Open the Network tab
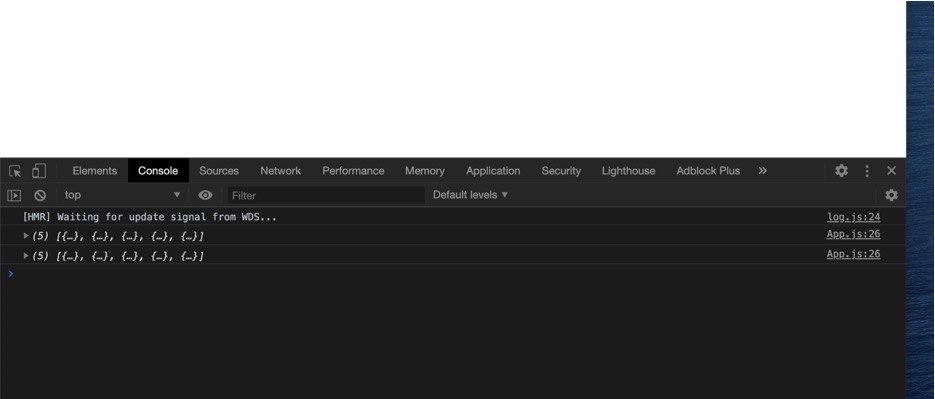The width and height of the screenshot is (935, 399). (280, 171)
